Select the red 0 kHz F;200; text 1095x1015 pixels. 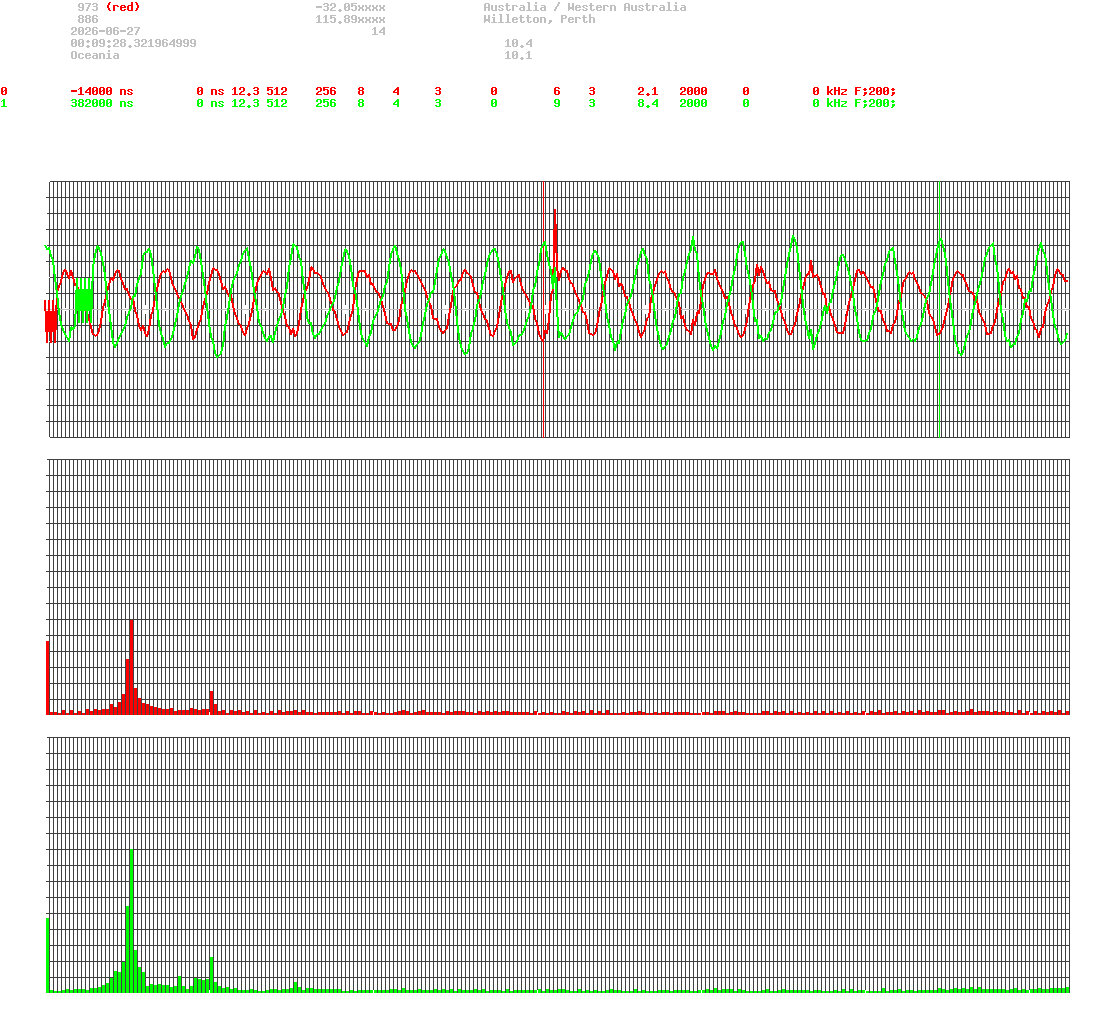(x=854, y=92)
